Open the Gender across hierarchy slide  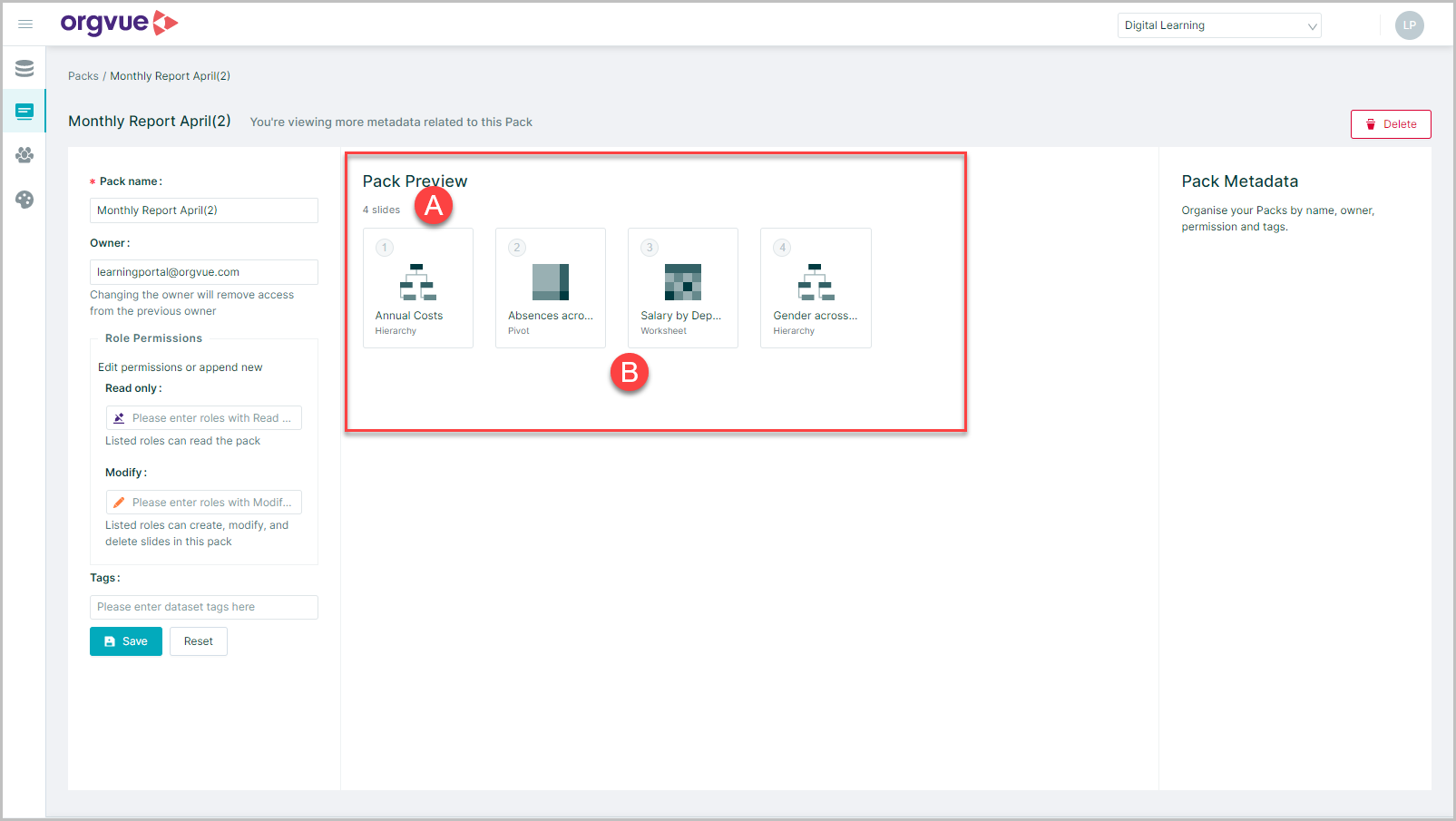(816, 288)
